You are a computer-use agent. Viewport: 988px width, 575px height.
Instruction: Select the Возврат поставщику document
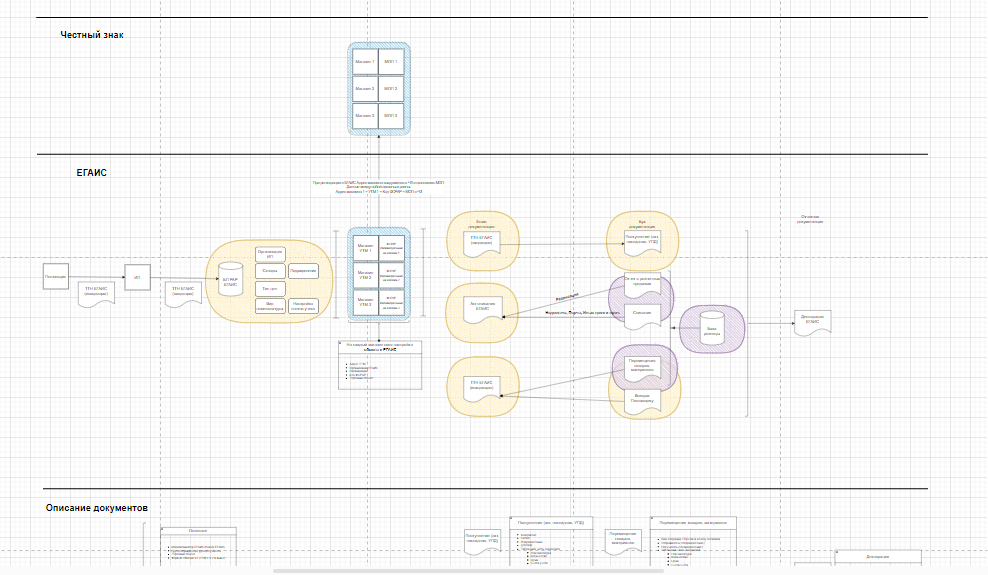pos(642,402)
